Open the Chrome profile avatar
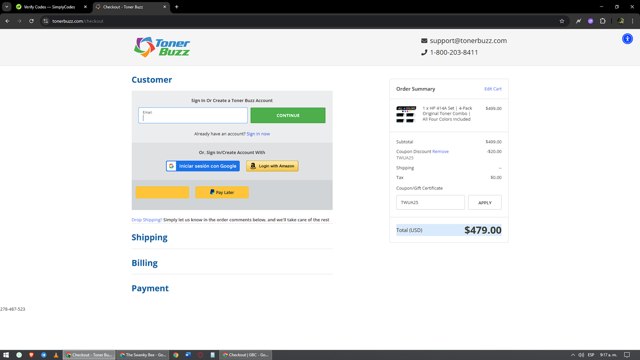The image size is (640, 360). (621, 21)
